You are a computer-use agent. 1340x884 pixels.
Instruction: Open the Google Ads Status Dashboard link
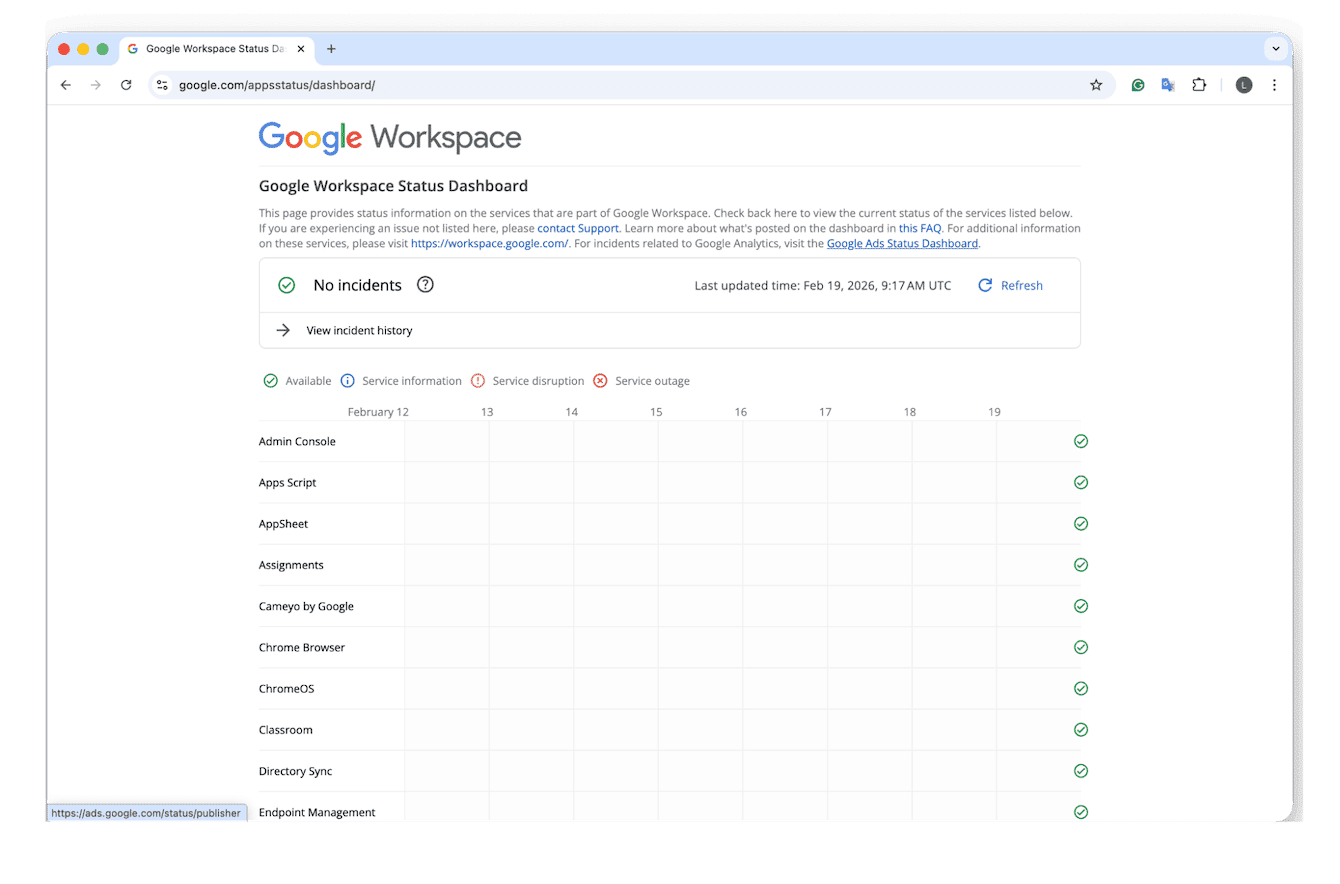pyautogui.click(x=901, y=243)
